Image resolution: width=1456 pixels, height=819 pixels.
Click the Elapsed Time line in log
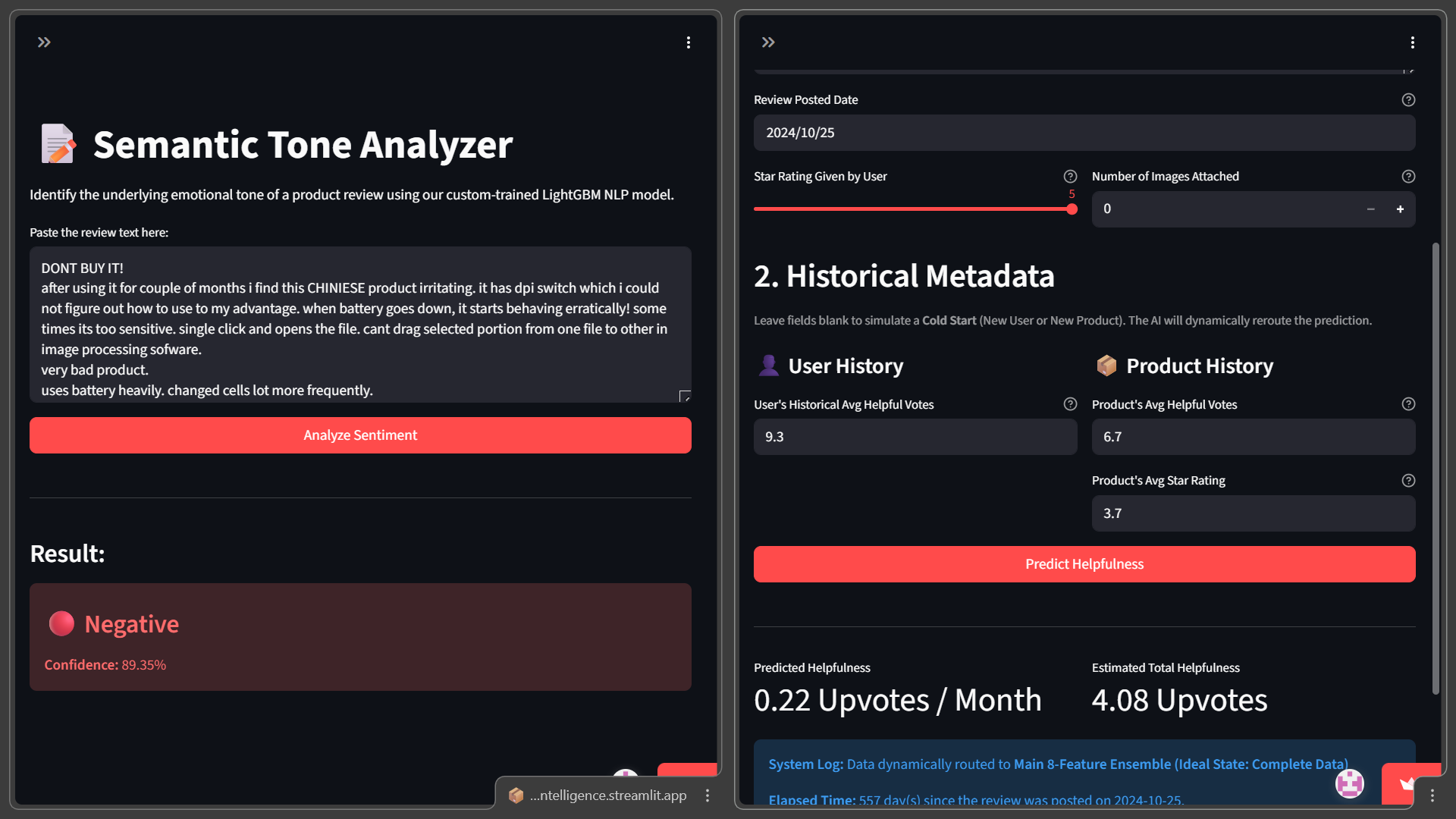point(976,799)
